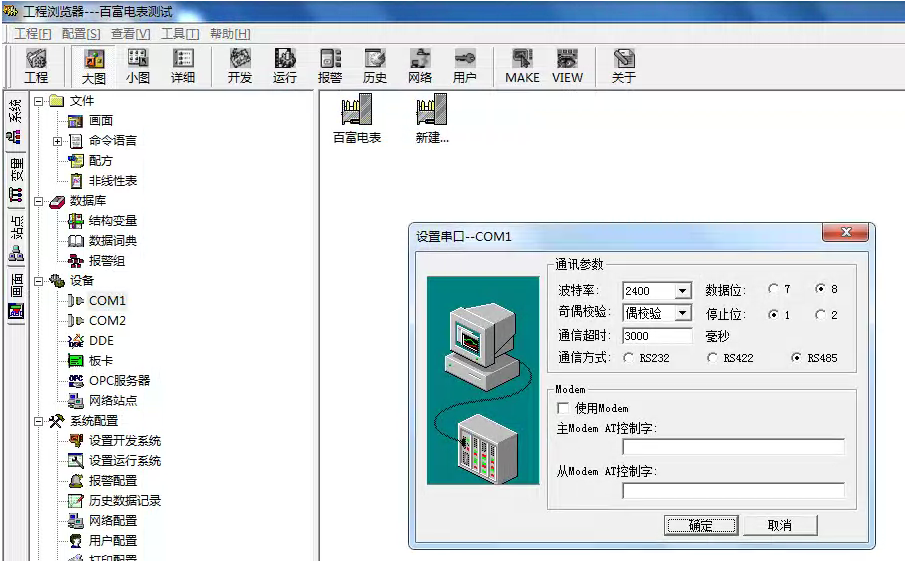The height and width of the screenshot is (561, 905).
Task: Collapse the 设备 tree folder
Action: point(38,281)
